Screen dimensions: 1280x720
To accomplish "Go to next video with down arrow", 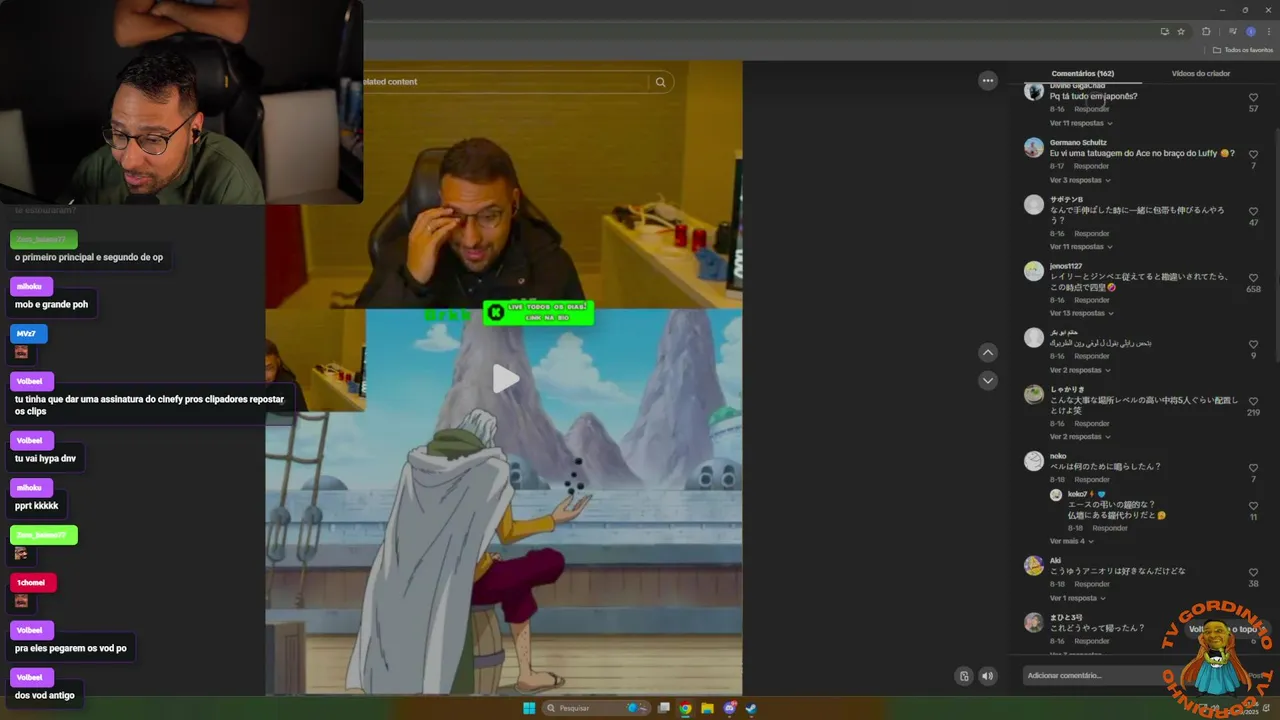I will coord(988,380).
